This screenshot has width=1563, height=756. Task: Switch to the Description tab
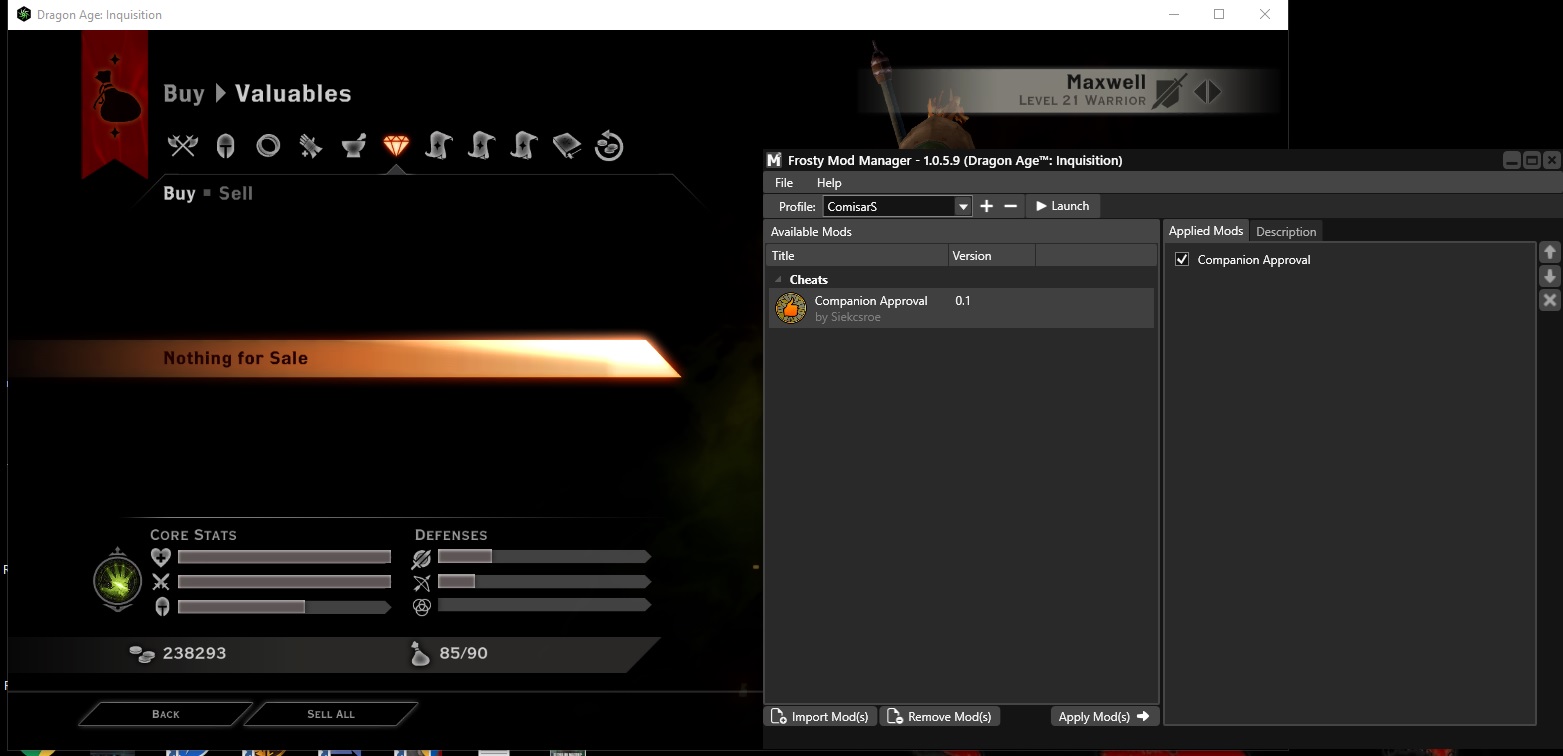click(1286, 231)
